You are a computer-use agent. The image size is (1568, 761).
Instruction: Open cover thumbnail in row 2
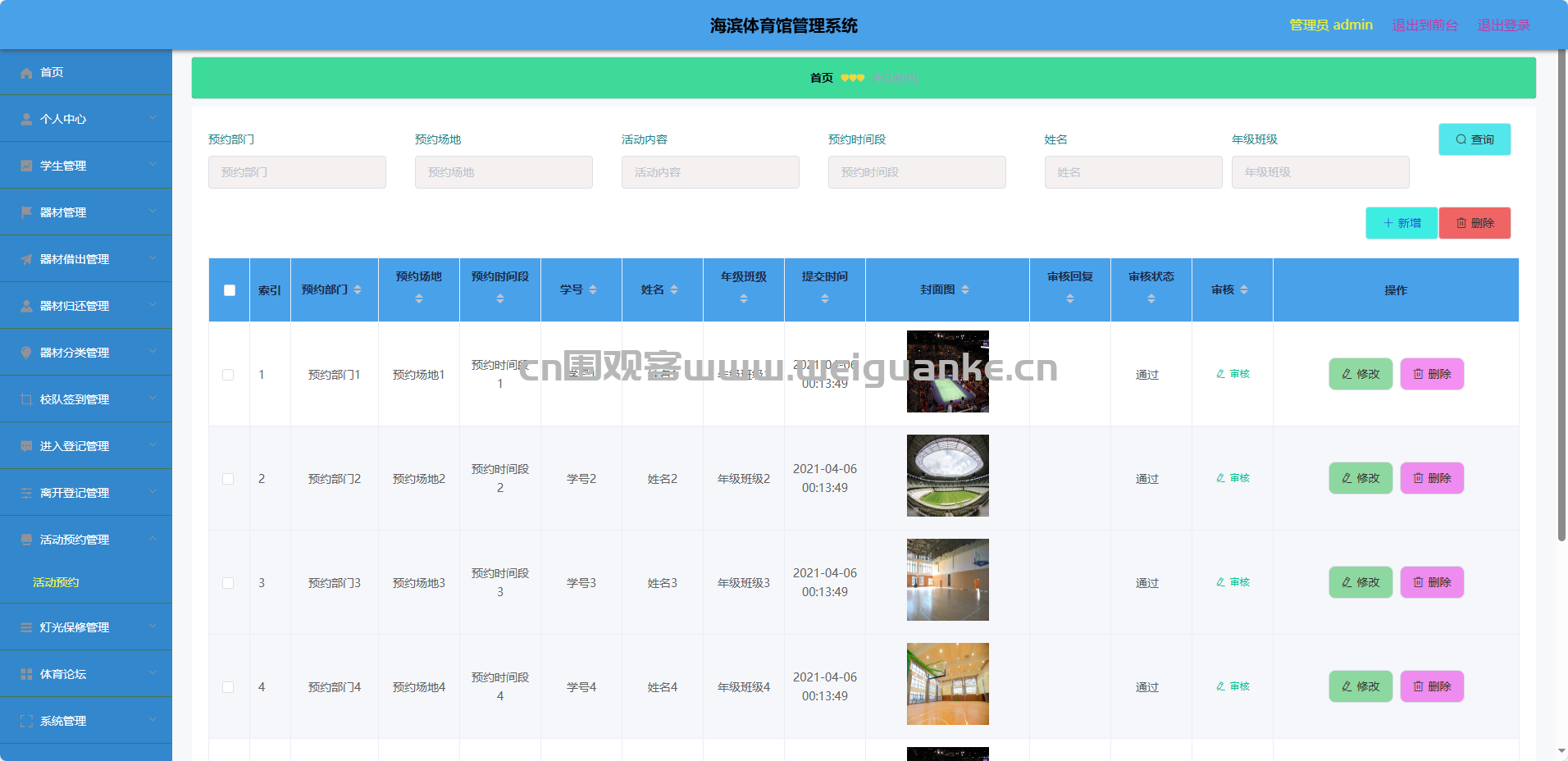948,476
